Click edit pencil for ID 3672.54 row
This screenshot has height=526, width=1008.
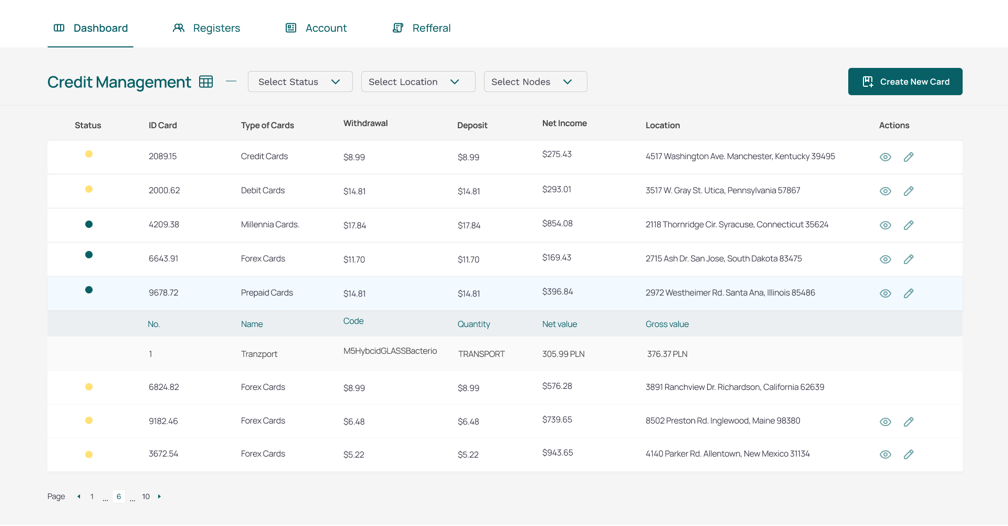point(908,454)
